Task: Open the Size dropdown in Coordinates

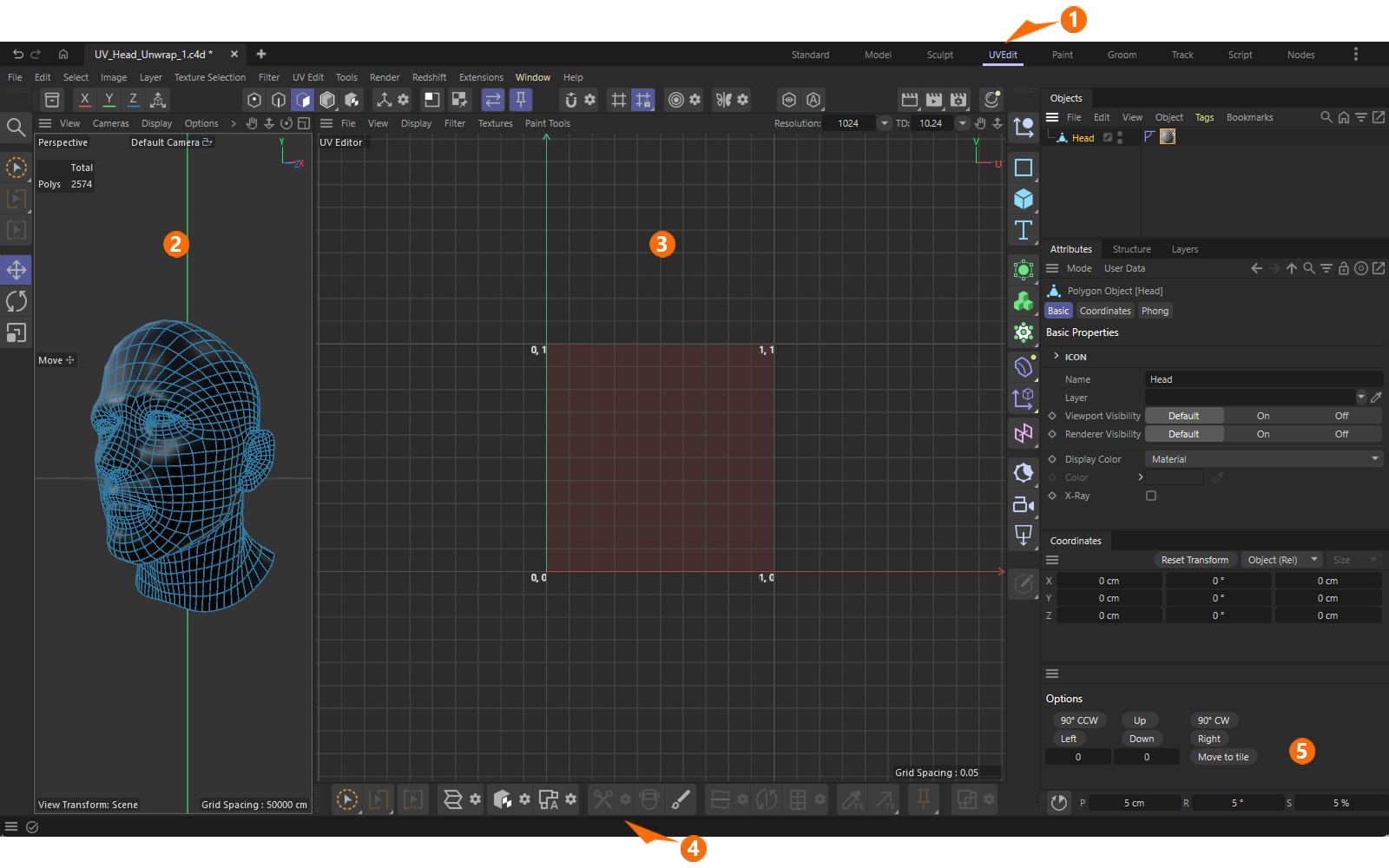Action: pyautogui.click(x=1354, y=560)
